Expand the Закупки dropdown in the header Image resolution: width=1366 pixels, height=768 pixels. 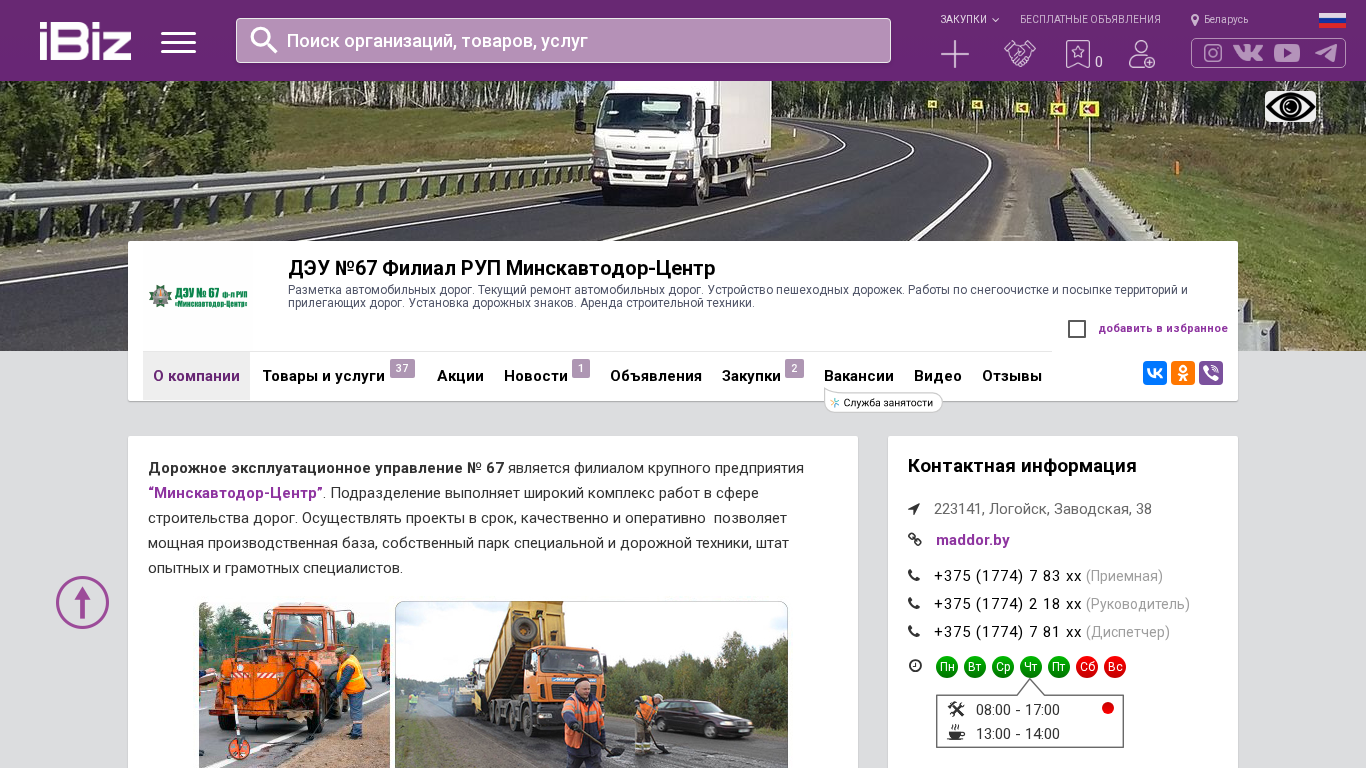pos(969,20)
